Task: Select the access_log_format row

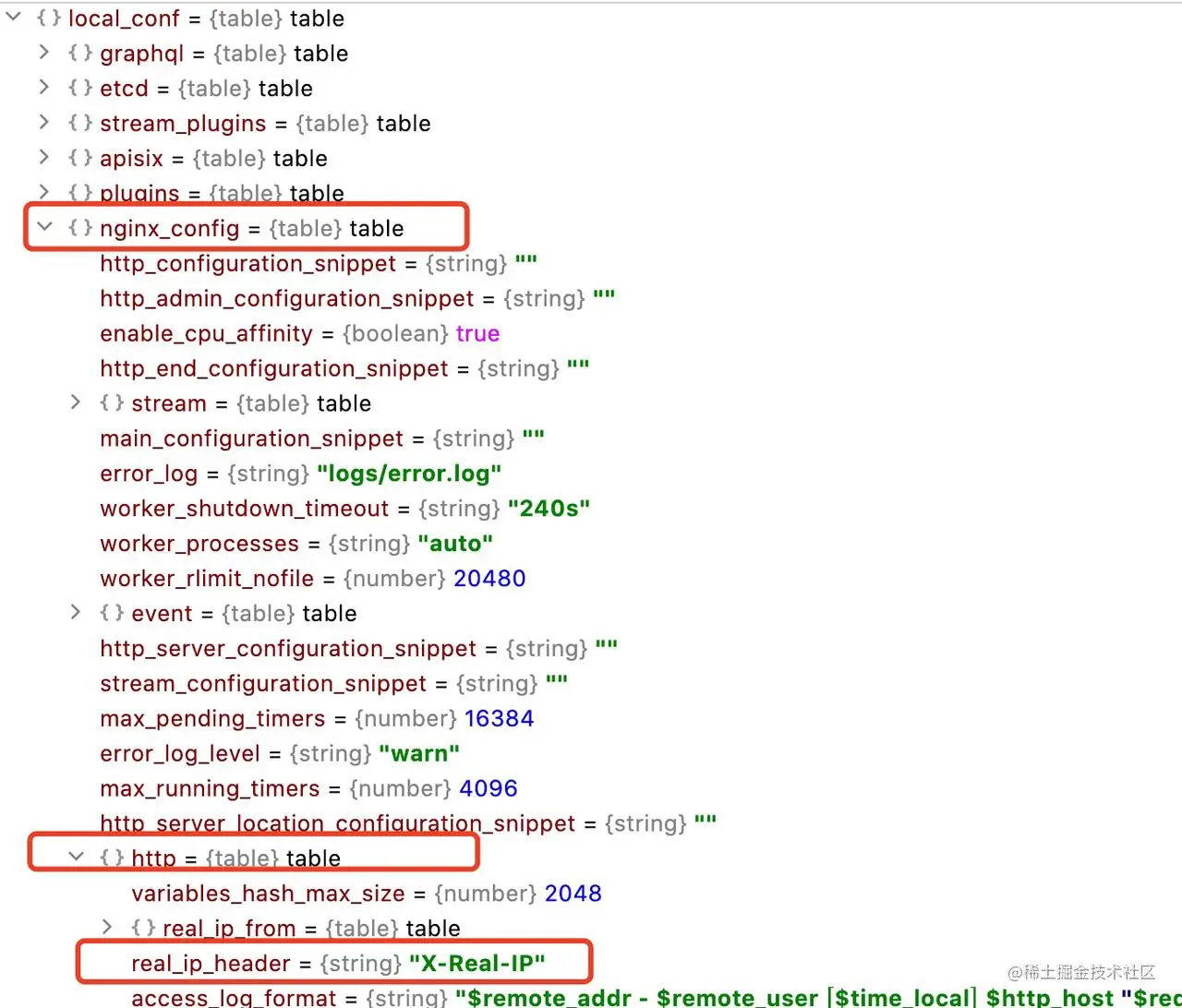Action: point(657,997)
